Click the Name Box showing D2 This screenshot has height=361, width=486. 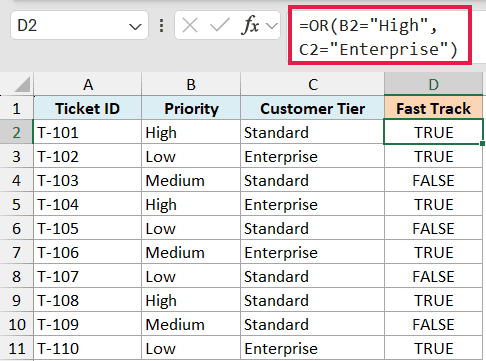coord(79,25)
